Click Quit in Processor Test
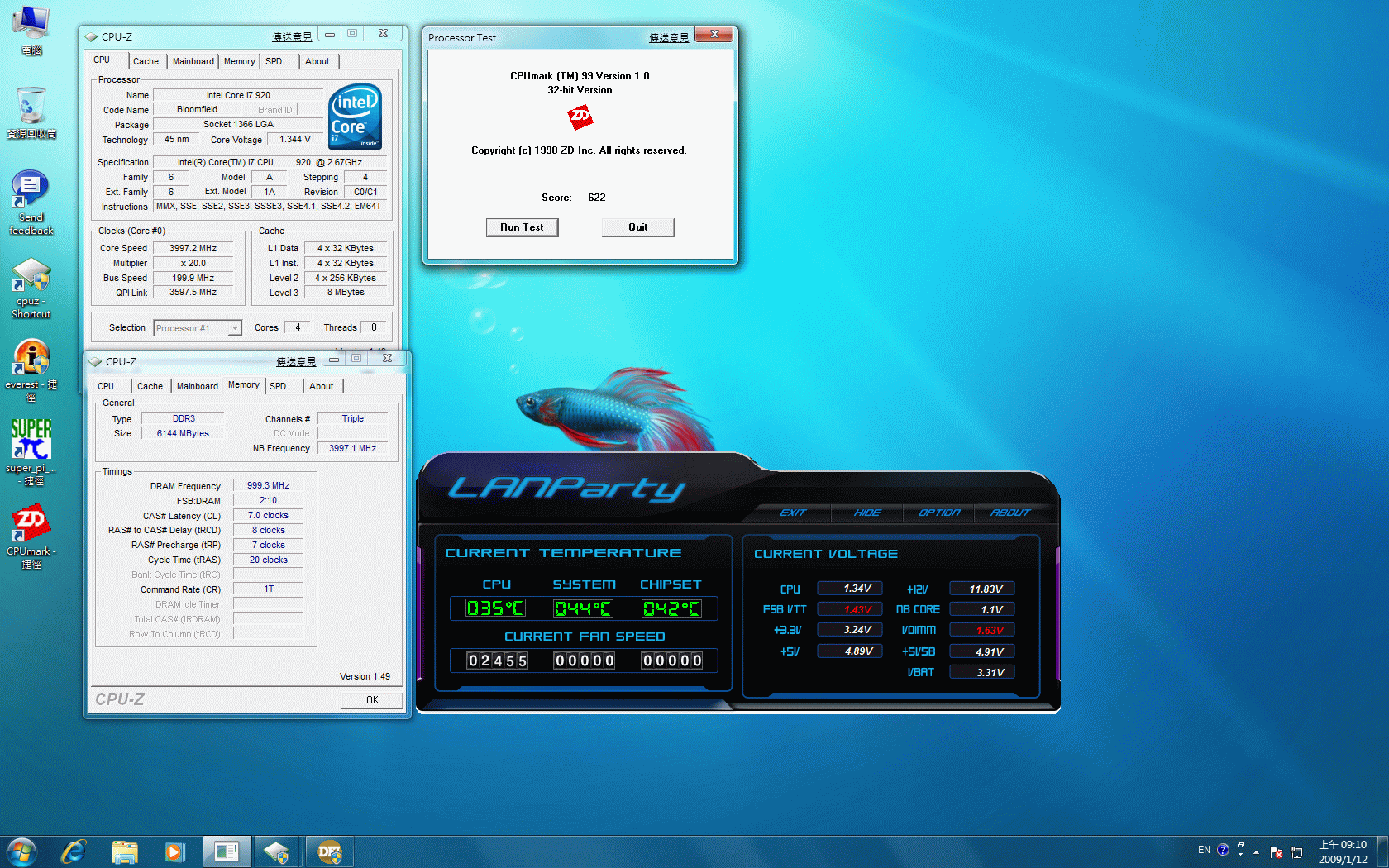The image size is (1389, 868). [x=637, y=227]
